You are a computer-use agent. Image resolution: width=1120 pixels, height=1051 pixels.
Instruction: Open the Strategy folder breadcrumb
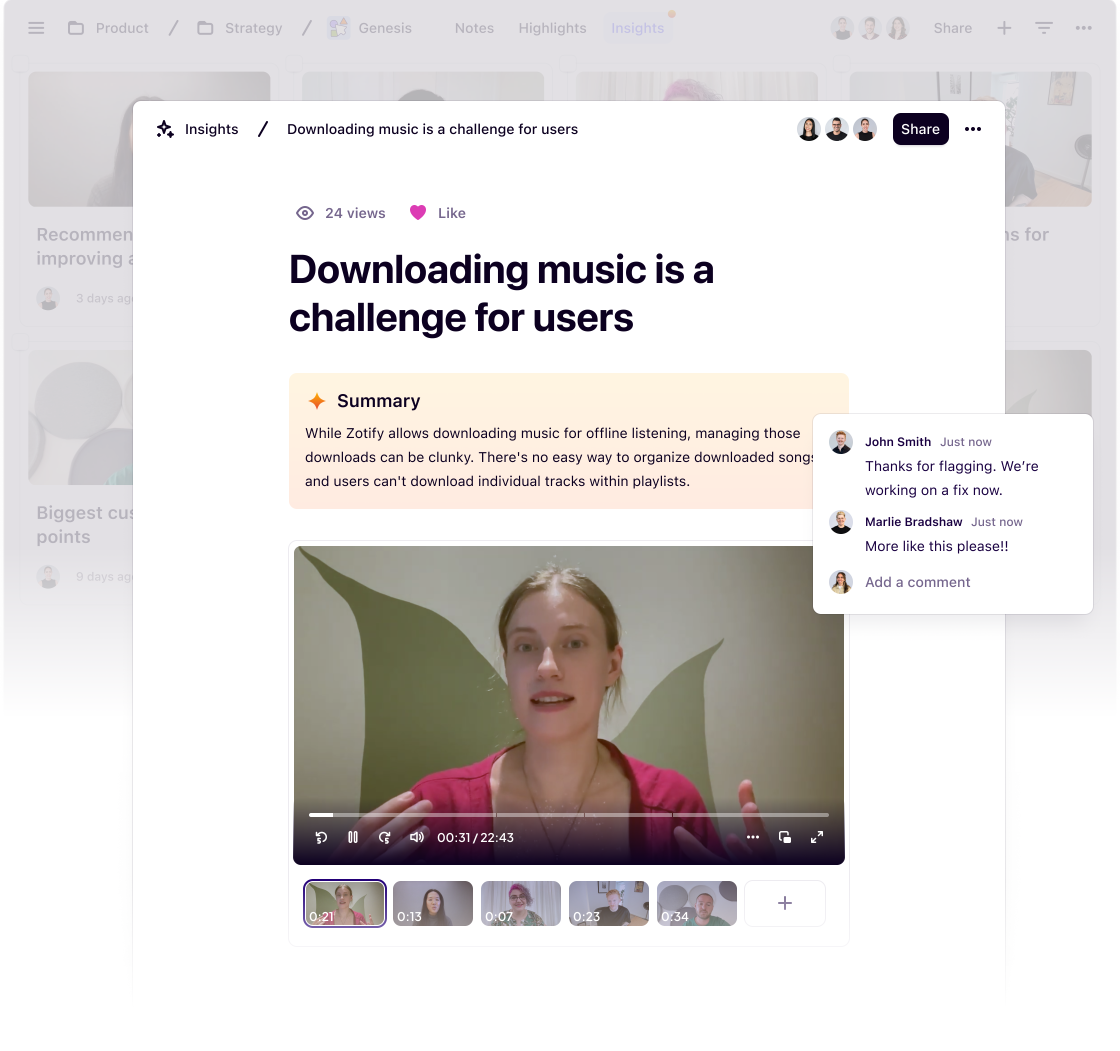(x=239, y=28)
